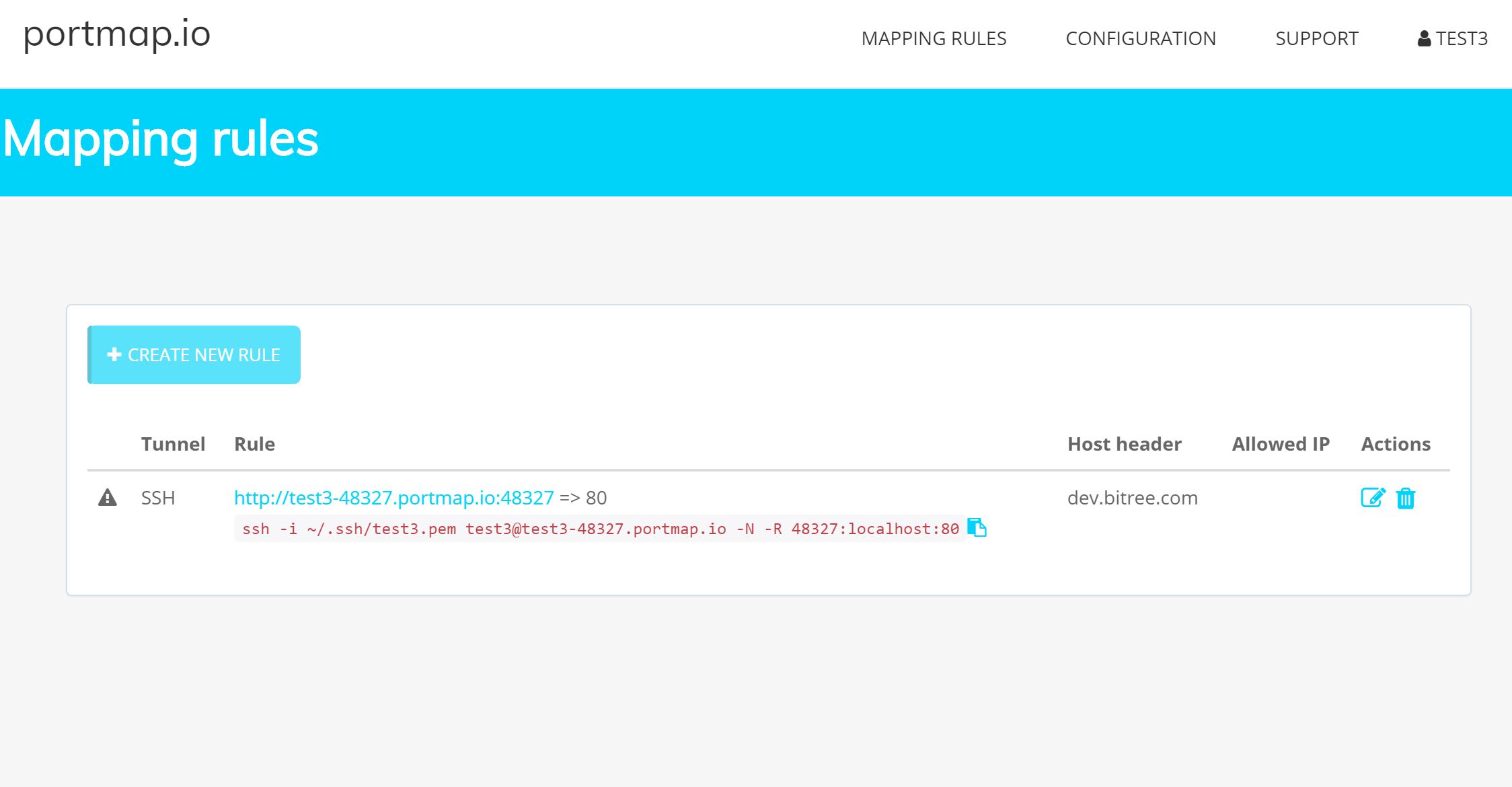1512x787 pixels.
Task: Switch to the CONFIGURATION page
Action: pyautogui.click(x=1141, y=39)
